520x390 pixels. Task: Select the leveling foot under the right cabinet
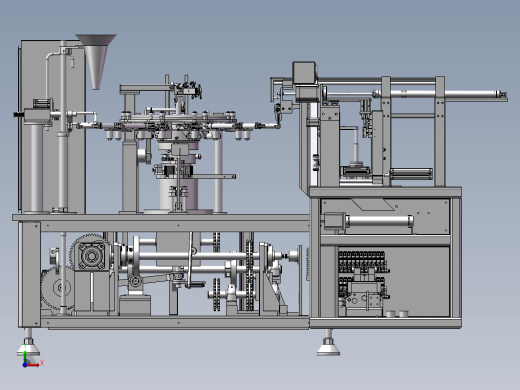coord(328,343)
